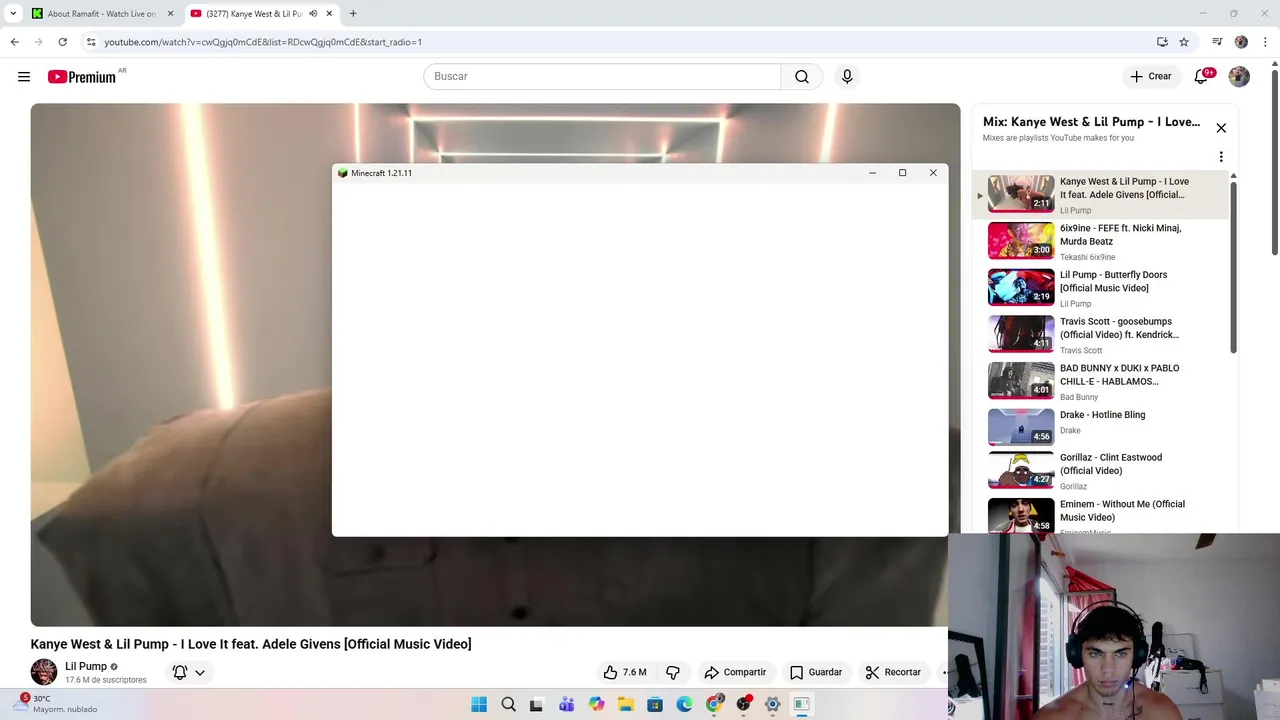This screenshot has height=720, width=1280.
Task: Click the Compartir button
Action: [x=735, y=672]
